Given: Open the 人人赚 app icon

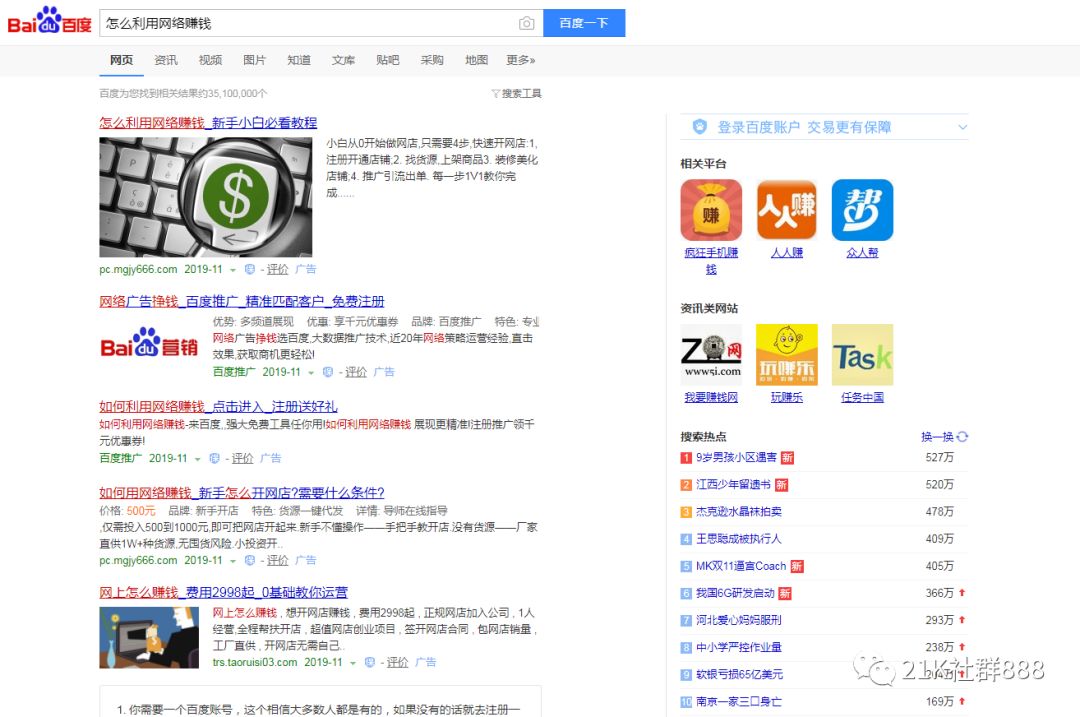Looking at the screenshot, I should (787, 210).
